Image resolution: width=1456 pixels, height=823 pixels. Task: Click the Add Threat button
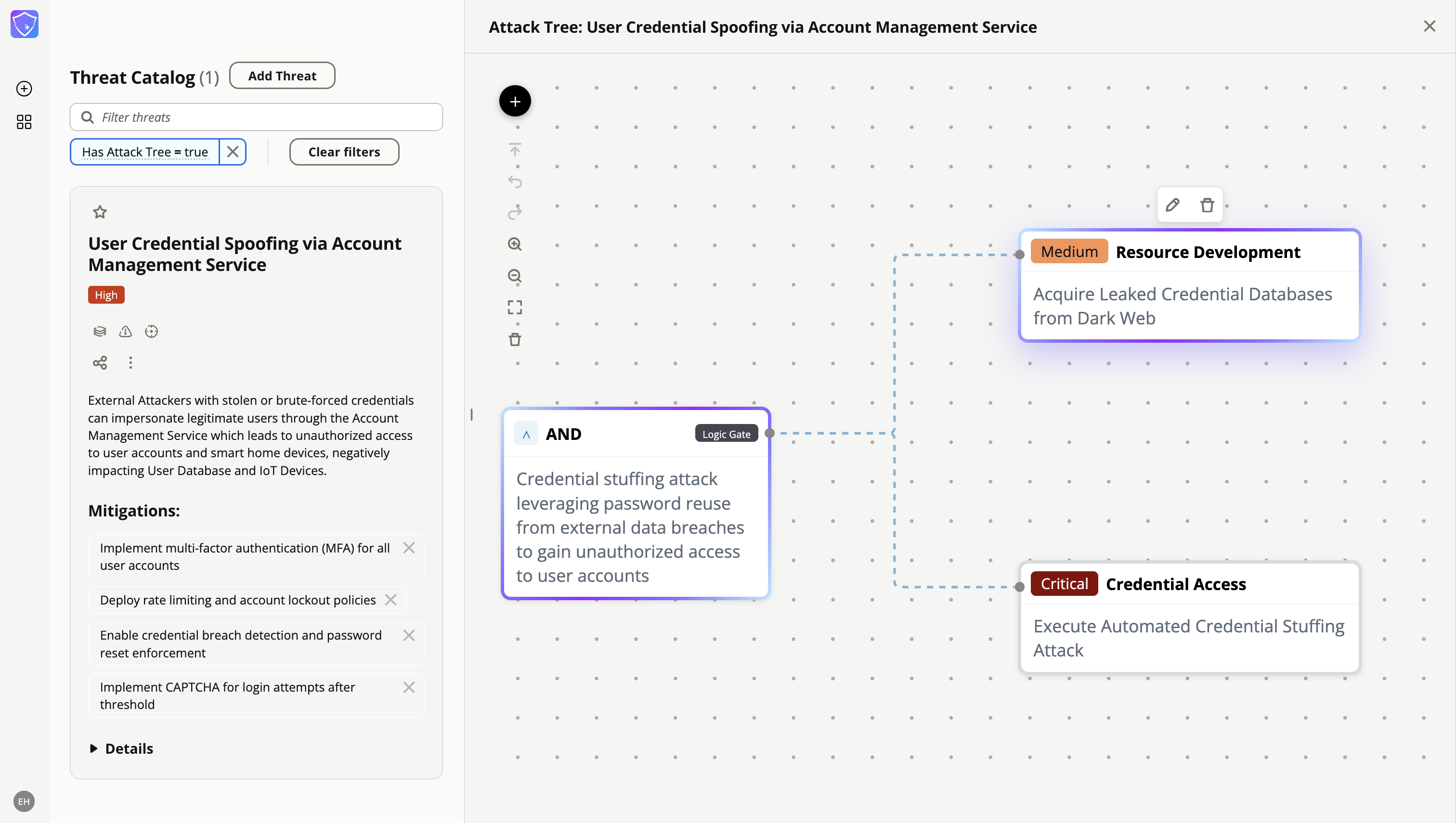pyautogui.click(x=282, y=76)
